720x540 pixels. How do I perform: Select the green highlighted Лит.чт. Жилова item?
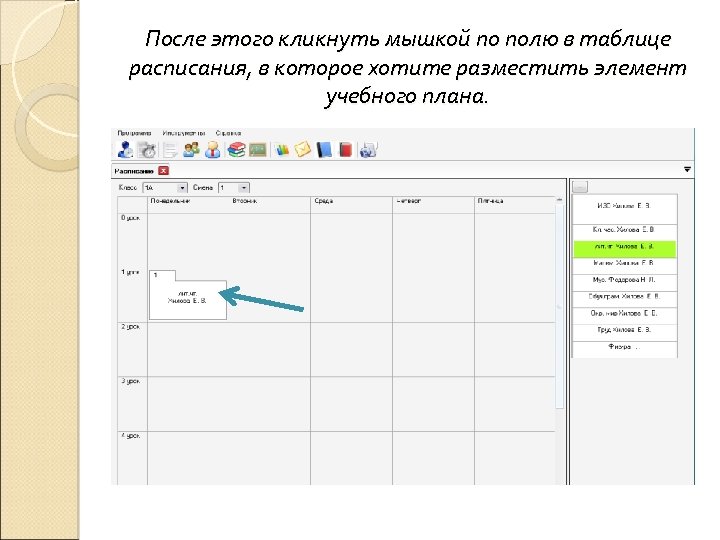coord(624,248)
